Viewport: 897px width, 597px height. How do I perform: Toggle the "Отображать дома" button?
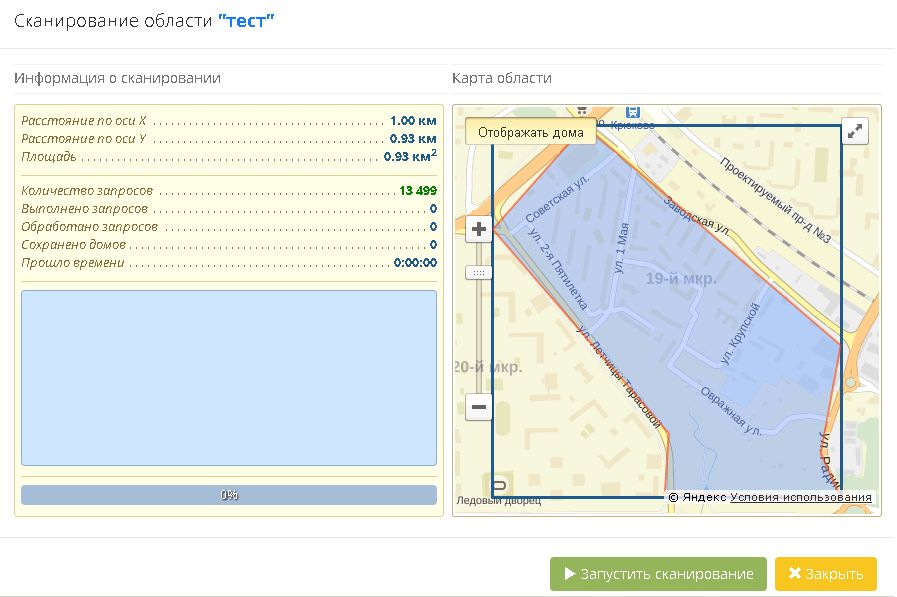[531, 133]
